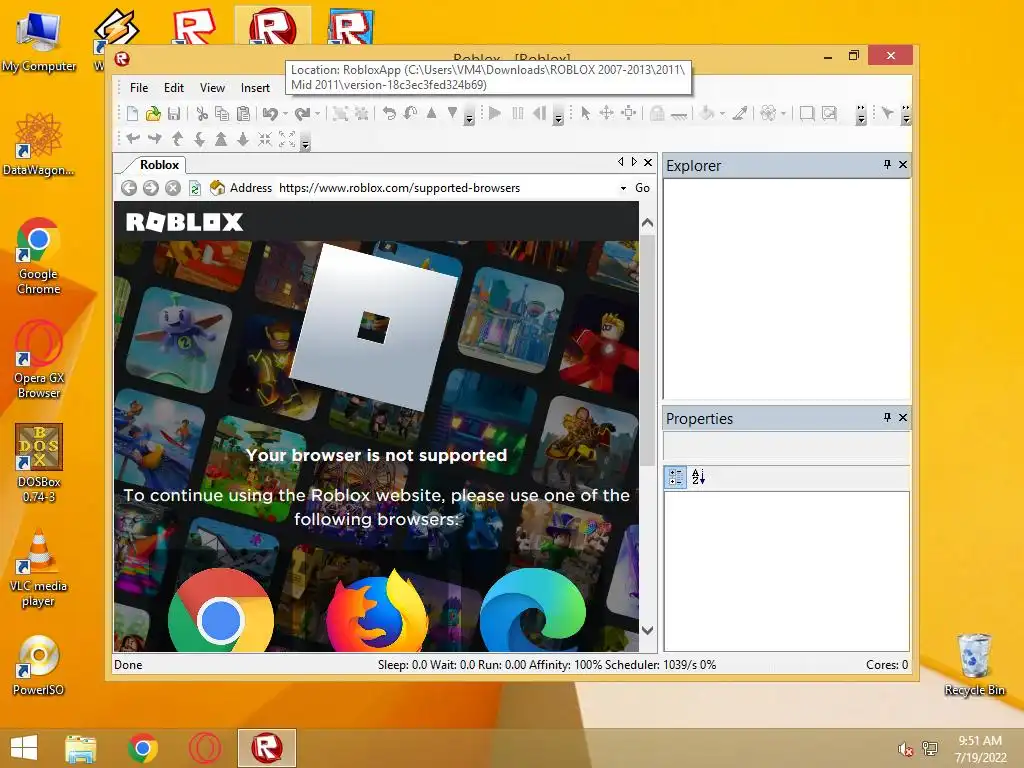Open the View menu

[212, 88]
